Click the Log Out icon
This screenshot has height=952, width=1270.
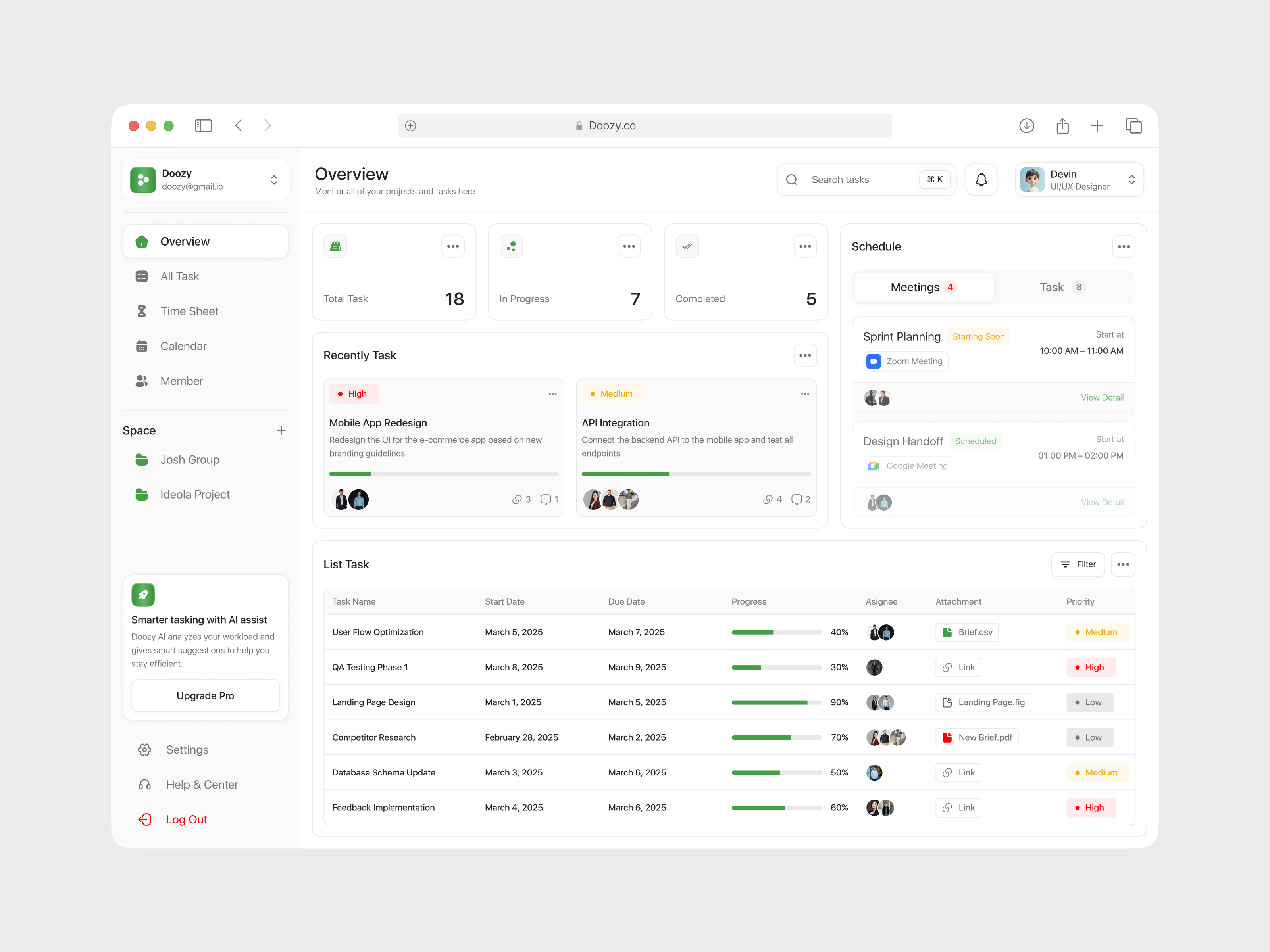[145, 820]
